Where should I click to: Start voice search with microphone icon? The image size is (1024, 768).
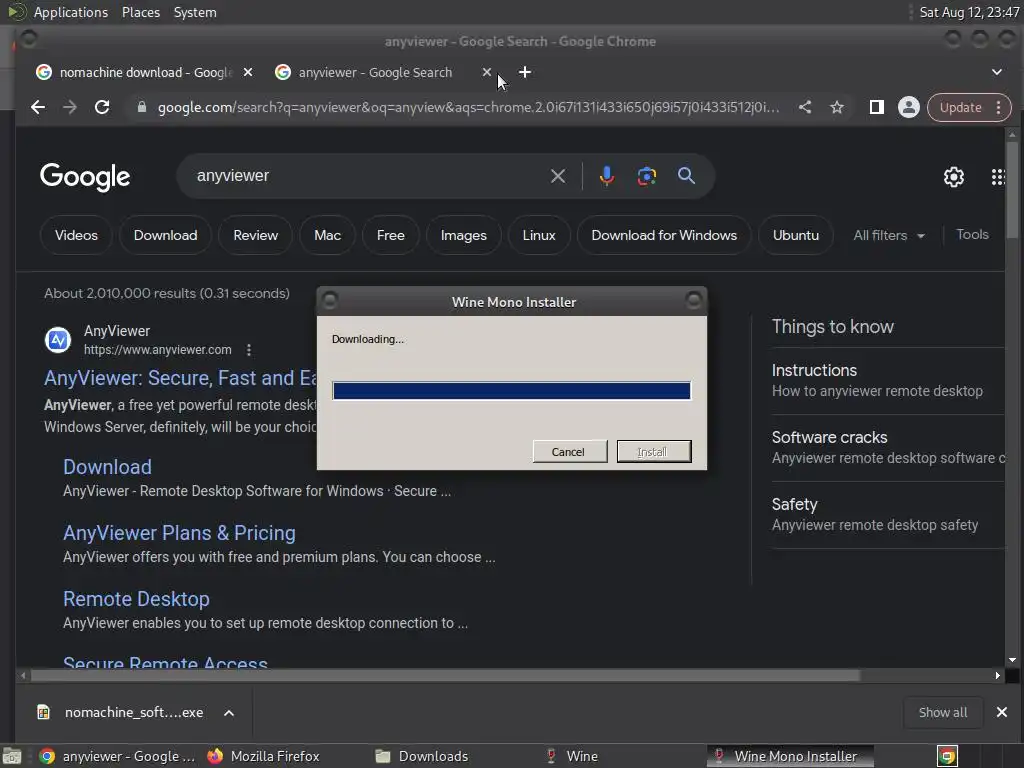click(607, 176)
